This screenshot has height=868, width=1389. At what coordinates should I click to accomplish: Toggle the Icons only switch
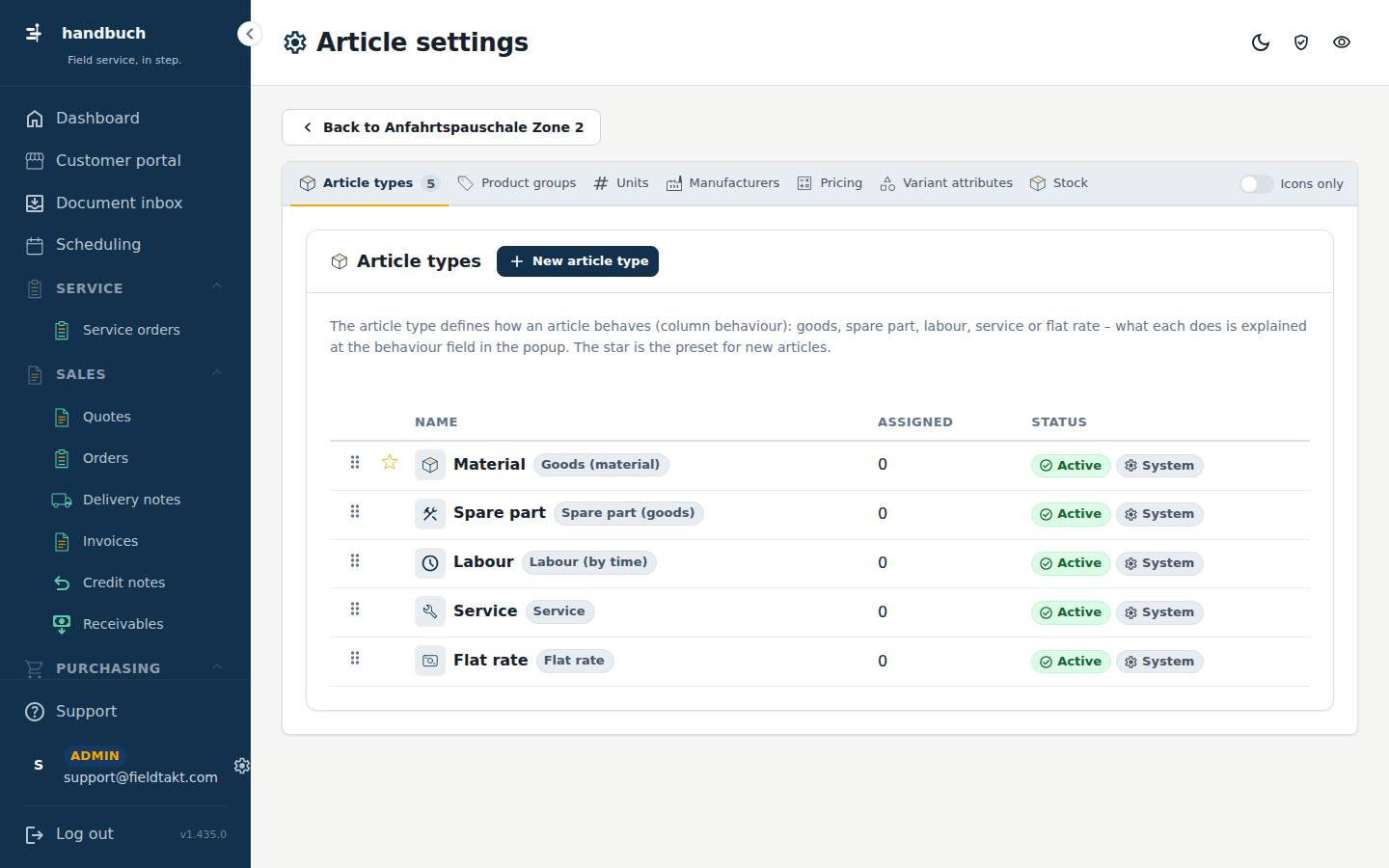pos(1256,184)
